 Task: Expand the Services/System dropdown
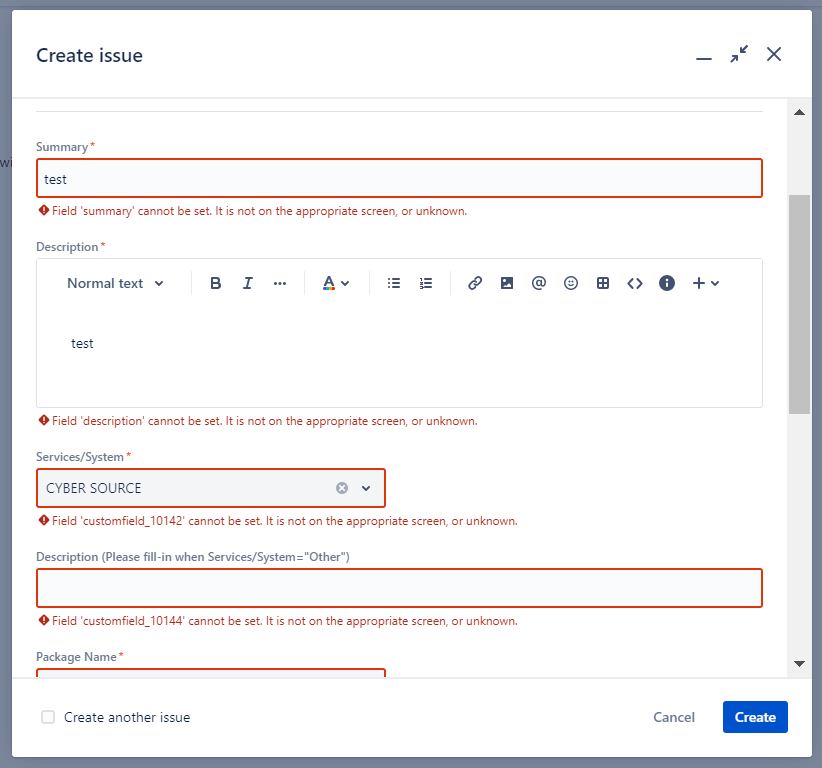pyautogui.click(x=366, y=488)
